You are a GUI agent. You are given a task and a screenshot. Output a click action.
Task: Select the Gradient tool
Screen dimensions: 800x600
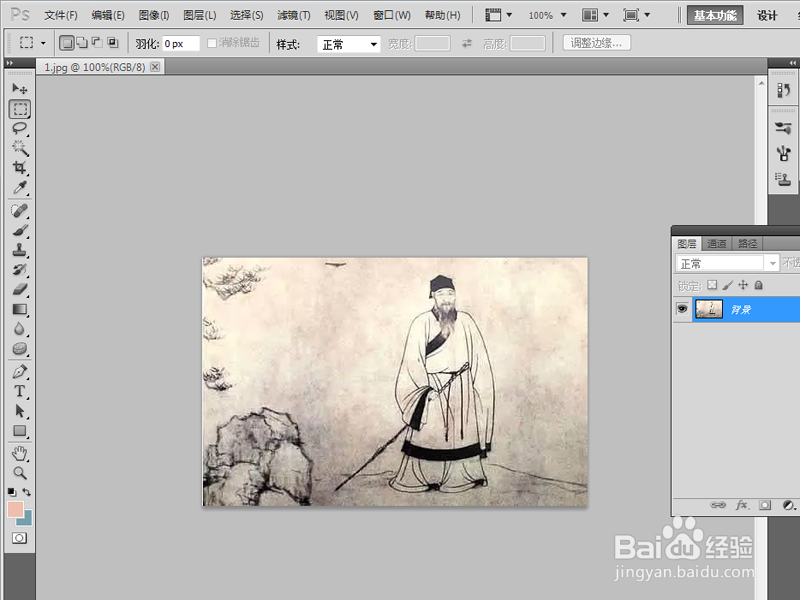pos(20,309)
